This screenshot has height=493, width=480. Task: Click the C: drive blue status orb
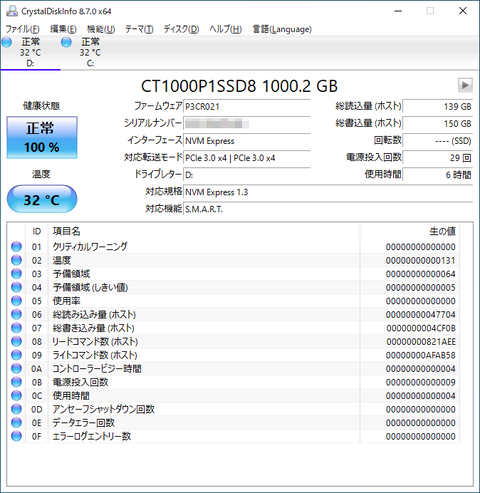click(x=66, y=42)
